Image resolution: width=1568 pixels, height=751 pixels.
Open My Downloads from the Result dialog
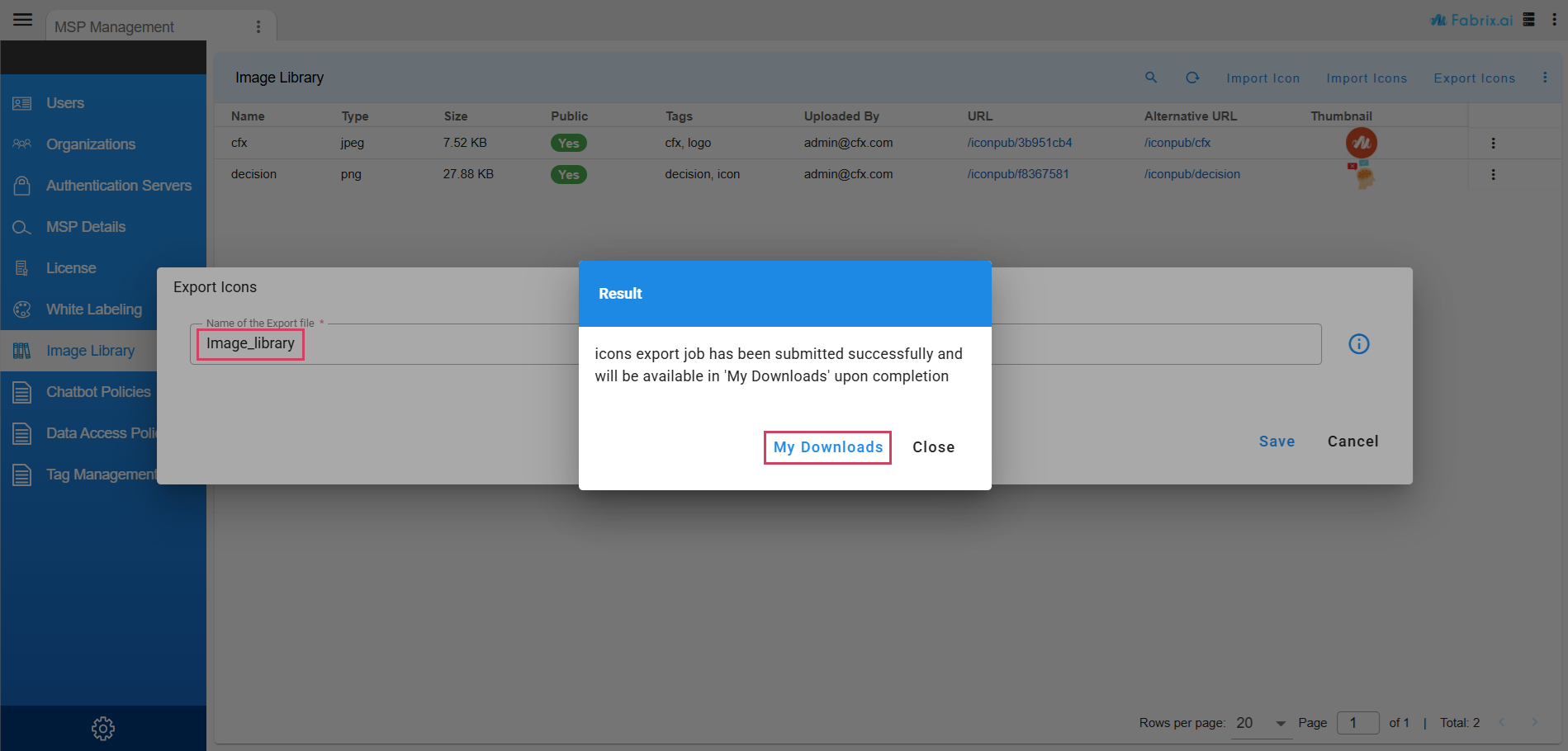827,447
